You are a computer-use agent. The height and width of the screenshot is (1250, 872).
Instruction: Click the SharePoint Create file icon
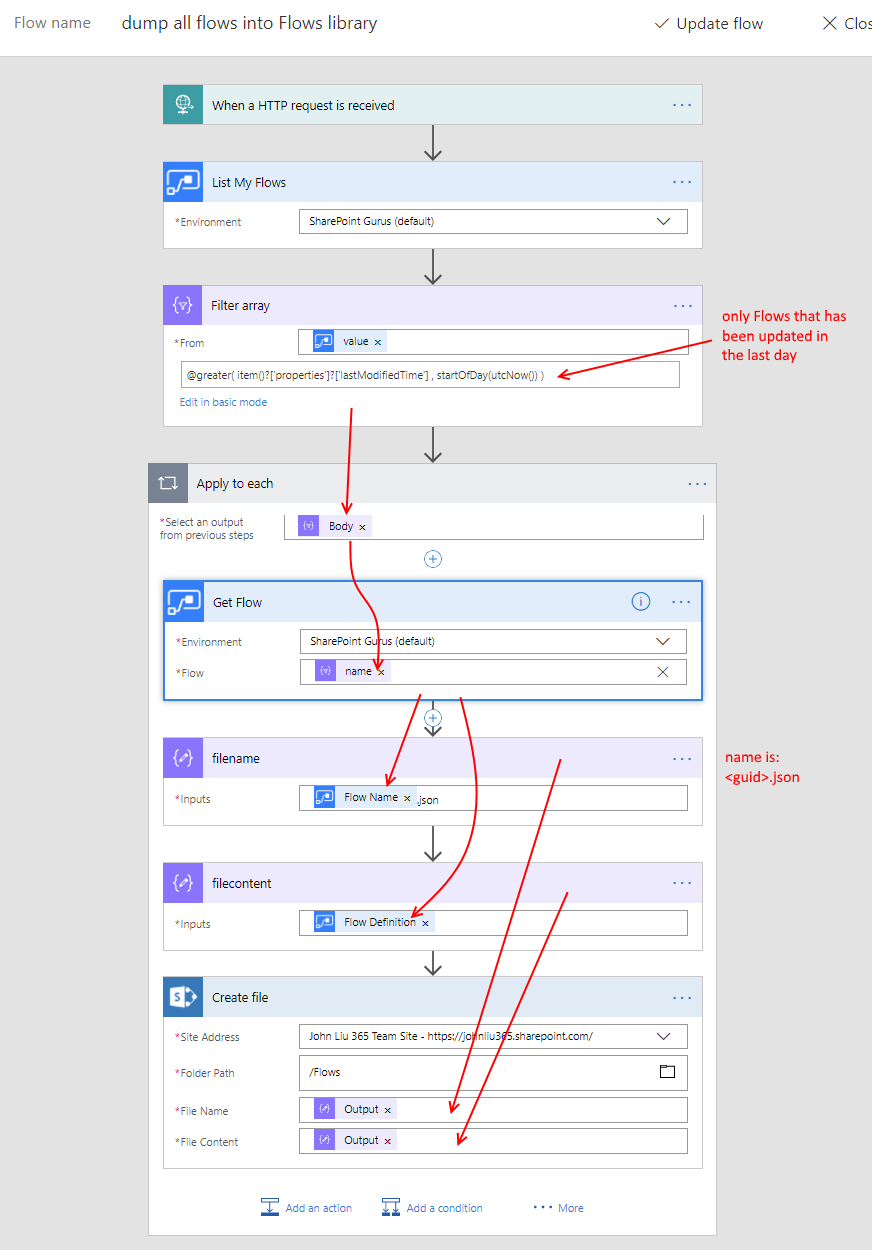[x=183, y=997]
